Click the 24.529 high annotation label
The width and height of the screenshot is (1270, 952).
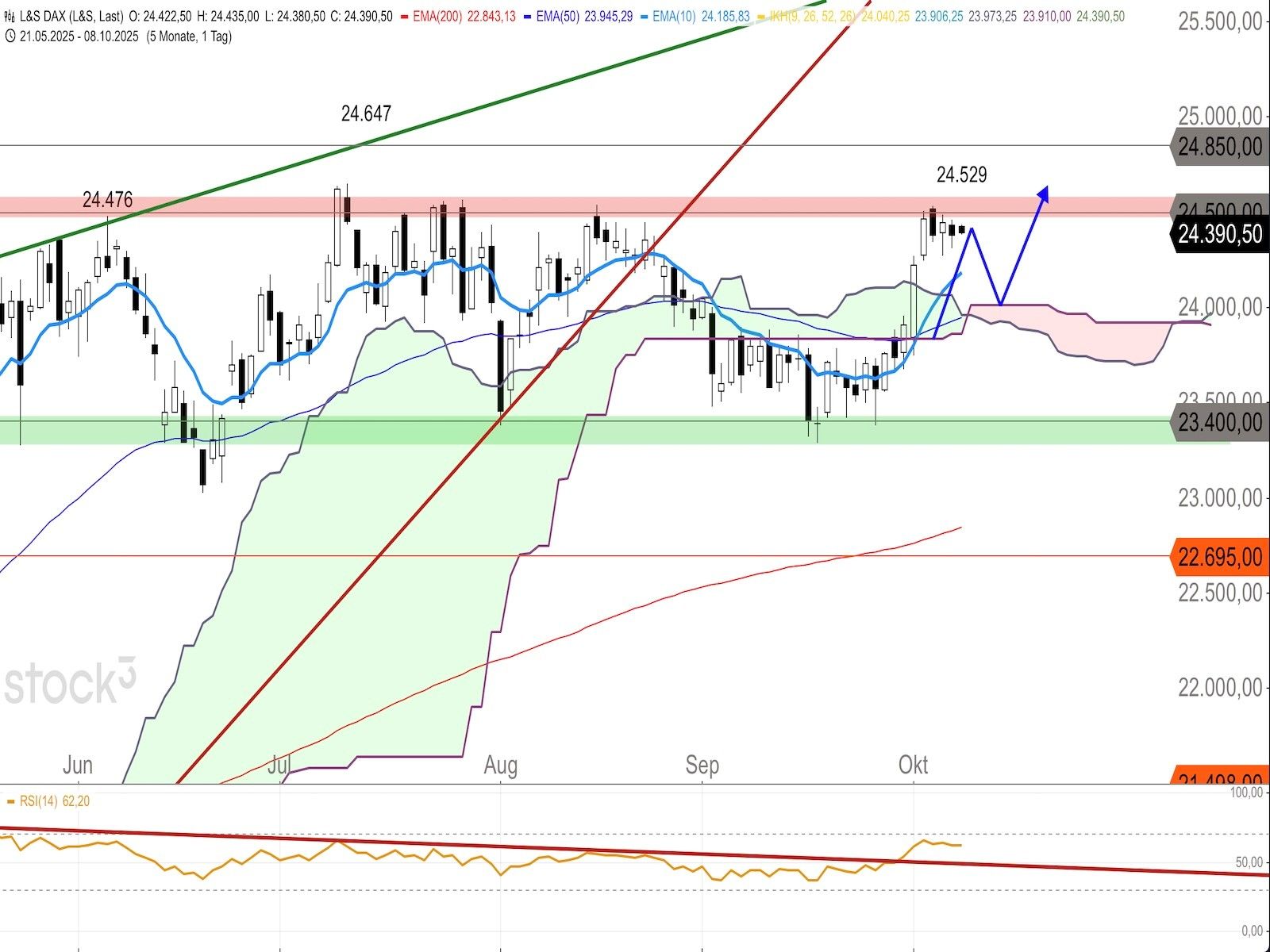point(961,175)
